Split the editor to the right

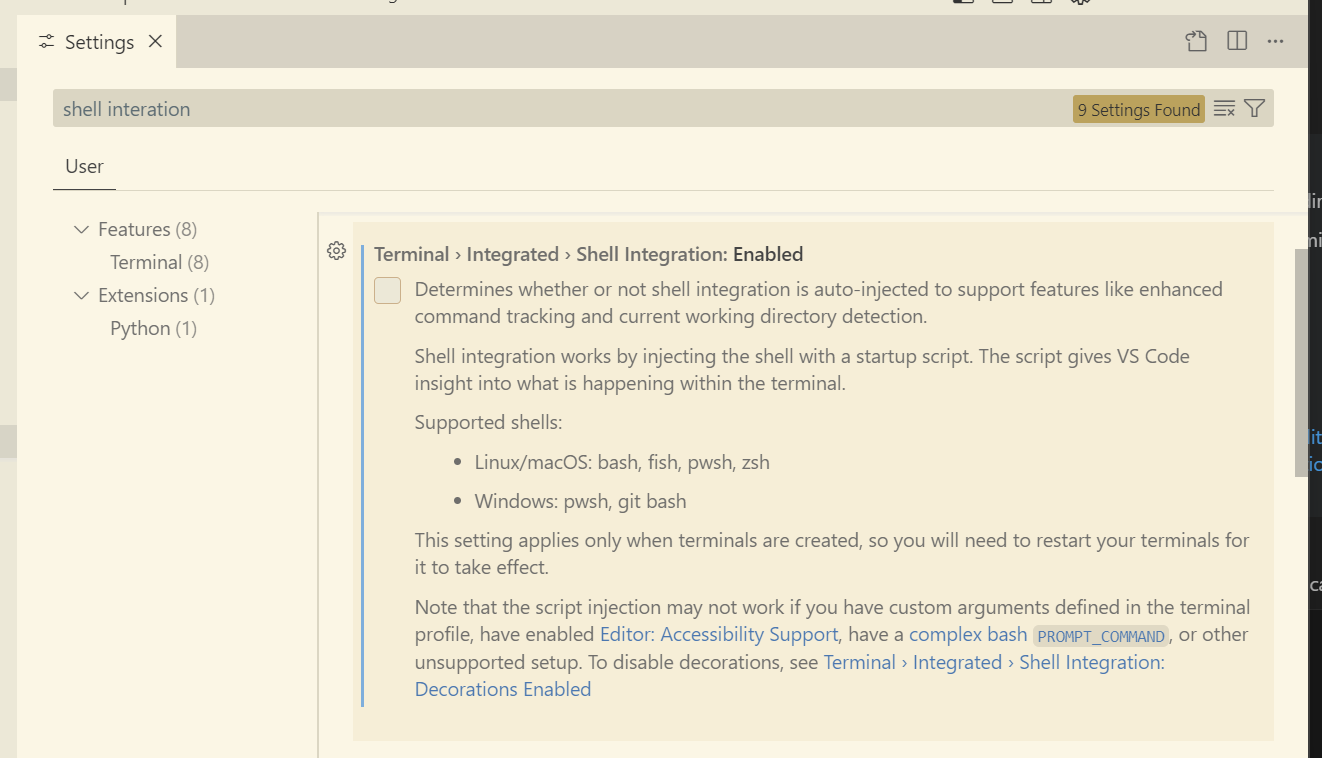(1237, 41)
